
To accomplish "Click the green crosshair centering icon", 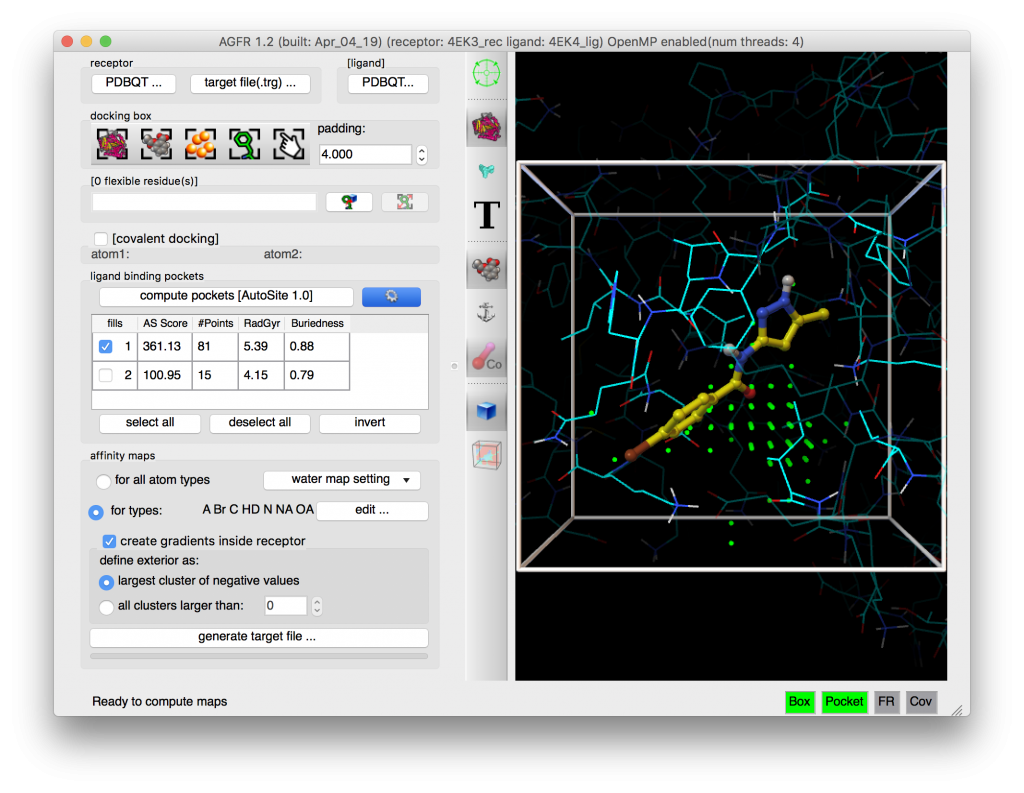I will click(487, 73).
